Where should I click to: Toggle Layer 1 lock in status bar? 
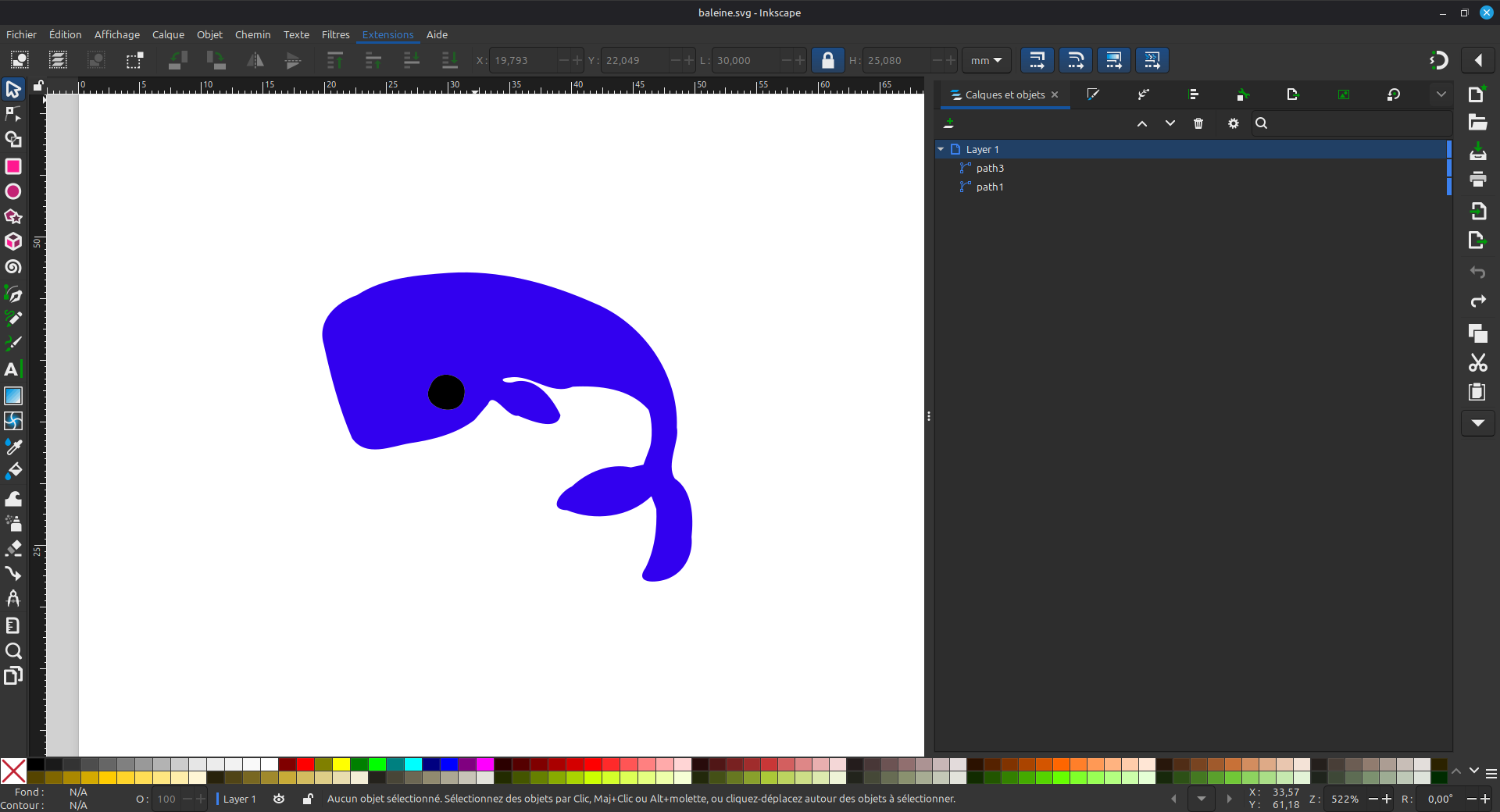(x=308, y=799)
